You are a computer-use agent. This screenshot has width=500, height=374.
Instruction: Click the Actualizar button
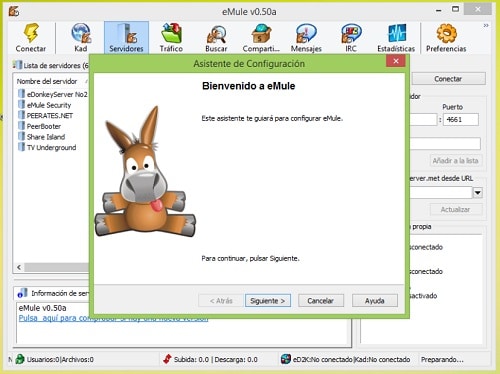coord(455,209)
